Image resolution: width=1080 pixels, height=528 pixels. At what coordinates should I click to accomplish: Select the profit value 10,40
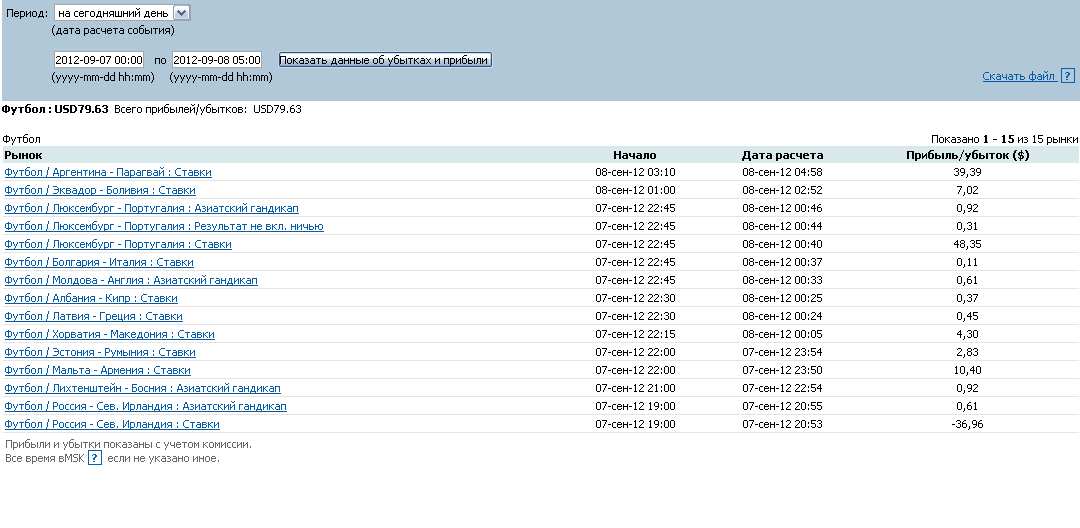click(x=968, y=370)
